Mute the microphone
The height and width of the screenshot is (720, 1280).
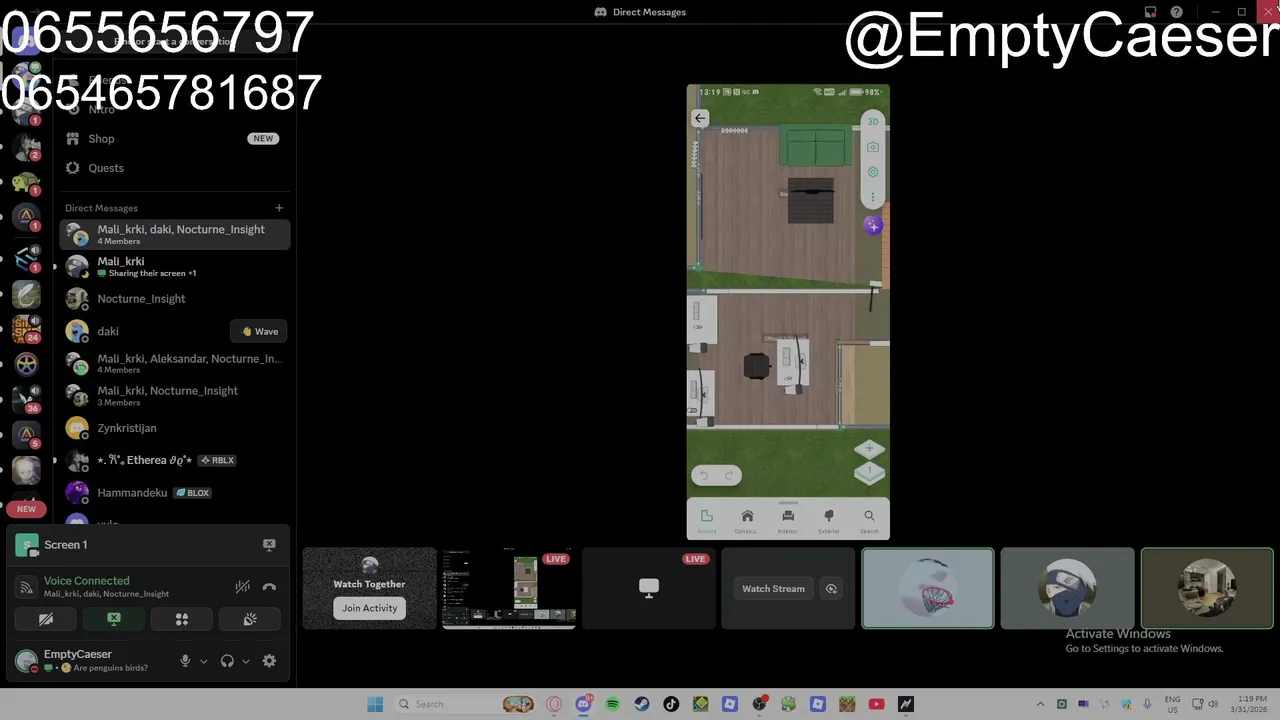tap(185, 661)
